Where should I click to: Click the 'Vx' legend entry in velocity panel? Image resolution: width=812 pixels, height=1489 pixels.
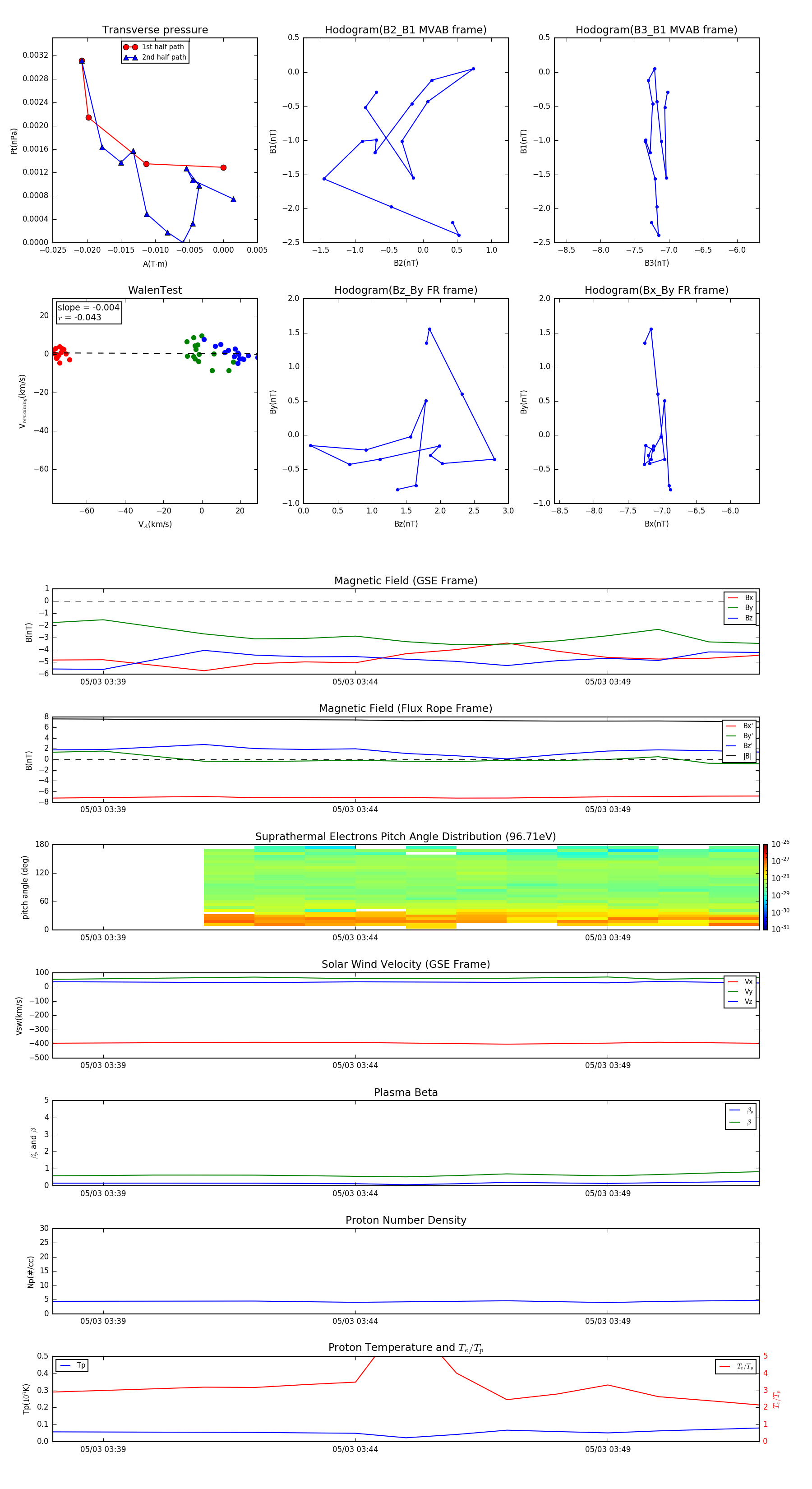coord(740,981)
